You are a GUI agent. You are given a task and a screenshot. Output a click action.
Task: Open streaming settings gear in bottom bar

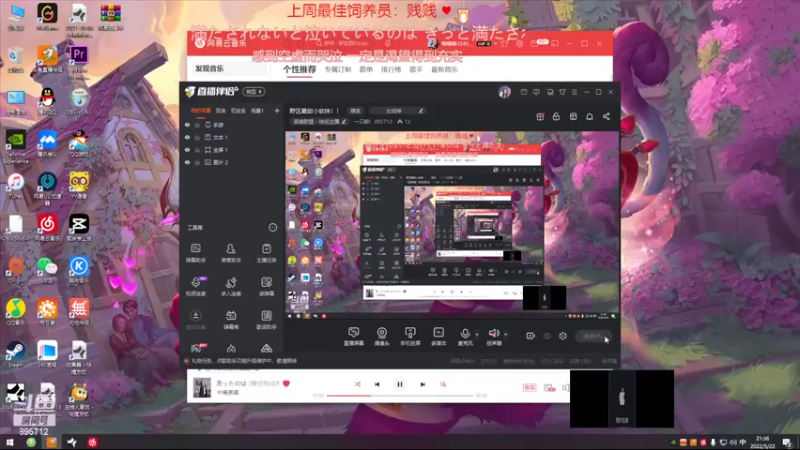(x=563, y=336)
